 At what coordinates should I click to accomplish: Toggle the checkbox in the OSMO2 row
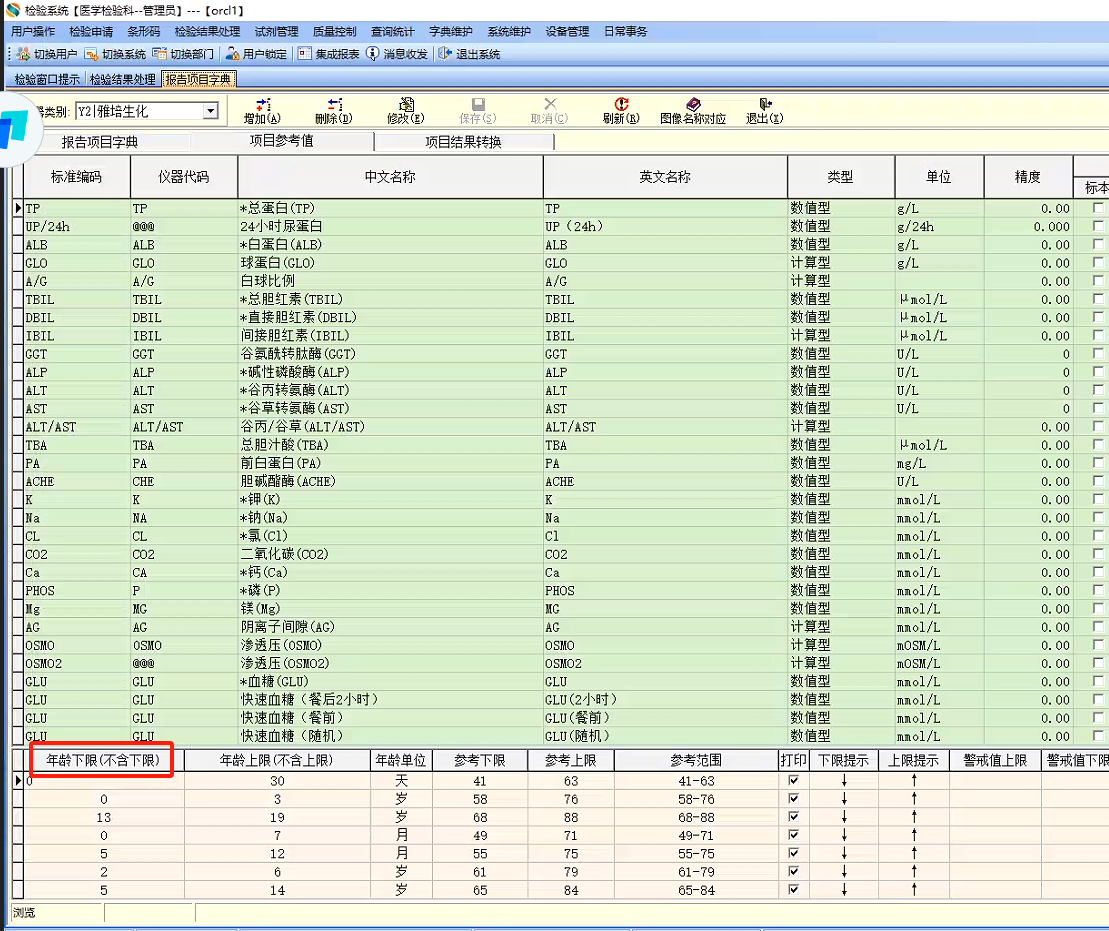click(x=1098, y=663)
